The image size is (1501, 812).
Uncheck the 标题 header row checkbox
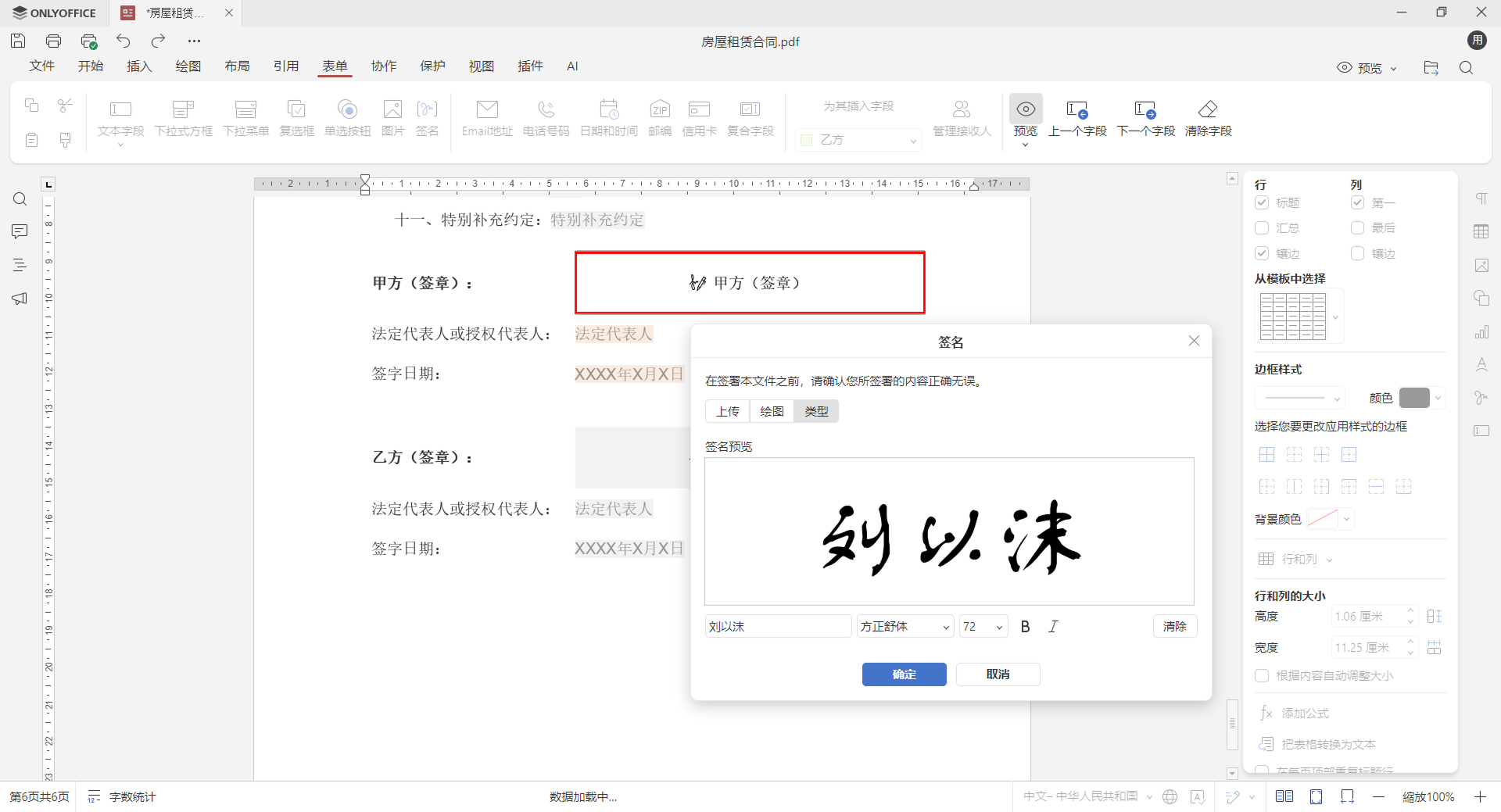[x=1262, y=202]
